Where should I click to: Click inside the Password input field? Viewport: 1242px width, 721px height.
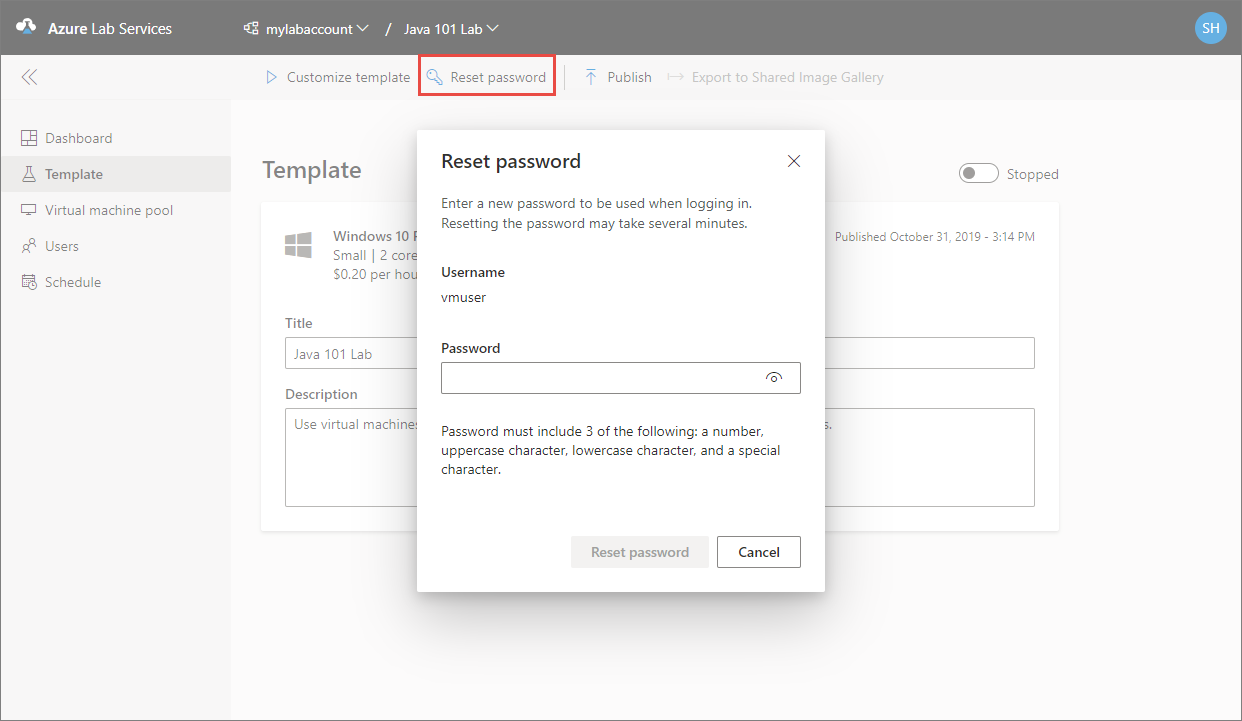(600, 378)
